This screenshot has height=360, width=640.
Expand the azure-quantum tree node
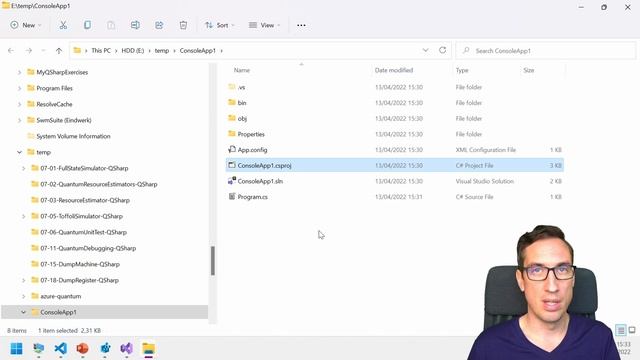[23, 296]
